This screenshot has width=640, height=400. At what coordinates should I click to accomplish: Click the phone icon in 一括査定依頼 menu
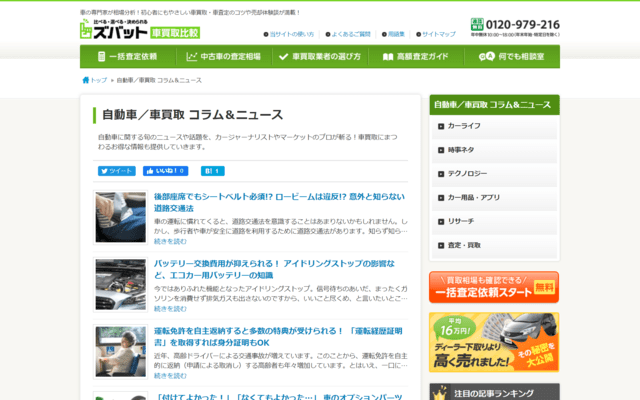coord(102,57)
